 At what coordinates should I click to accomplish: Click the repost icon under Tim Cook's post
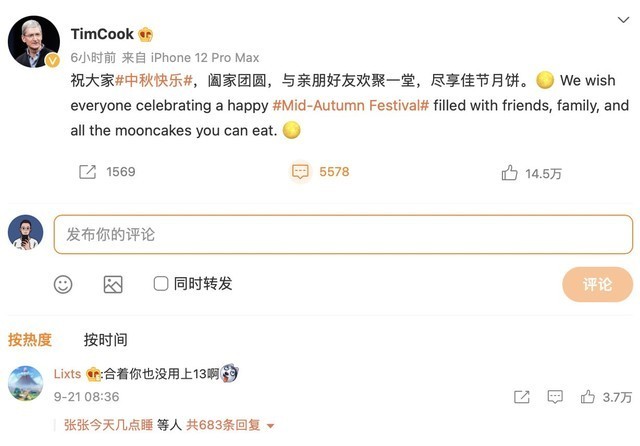click(87, 172)
